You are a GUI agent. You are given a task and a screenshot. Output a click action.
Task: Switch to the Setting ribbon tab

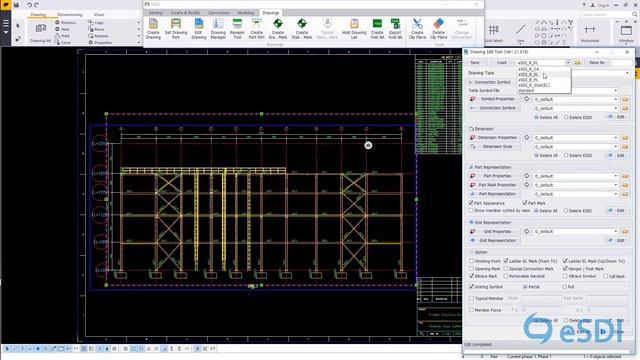156,13
